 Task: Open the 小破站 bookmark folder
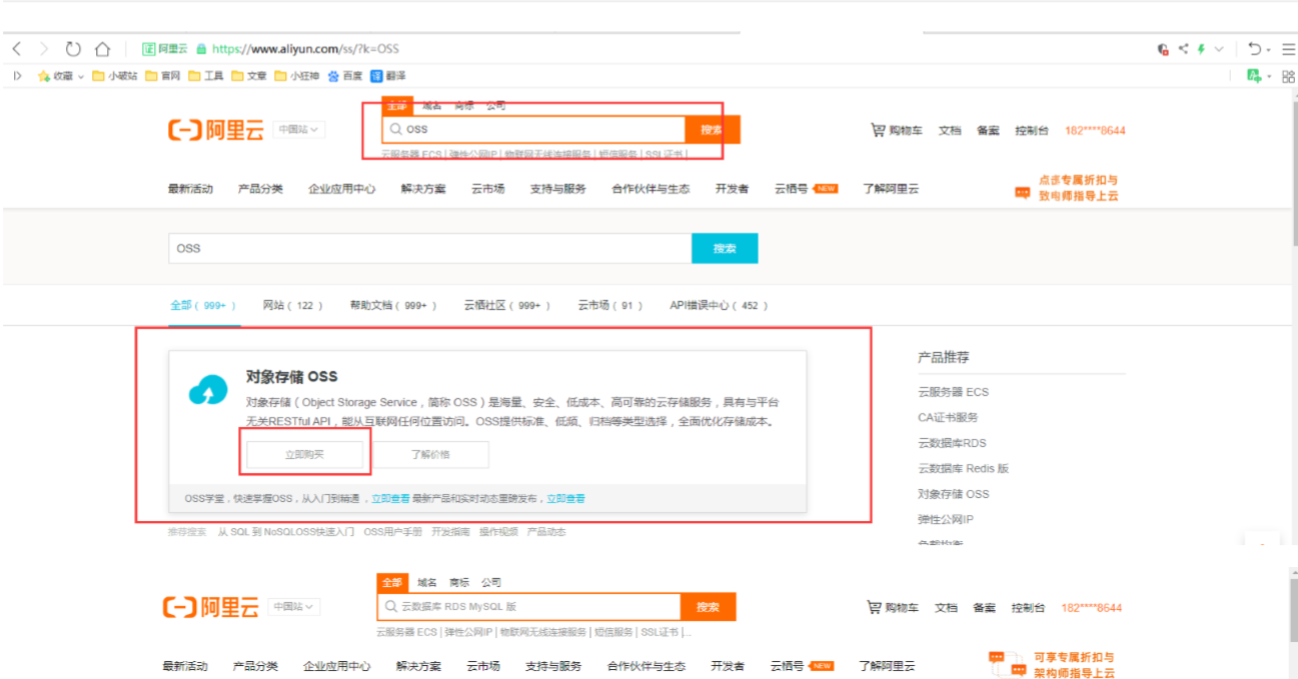[x=115, y=76]
